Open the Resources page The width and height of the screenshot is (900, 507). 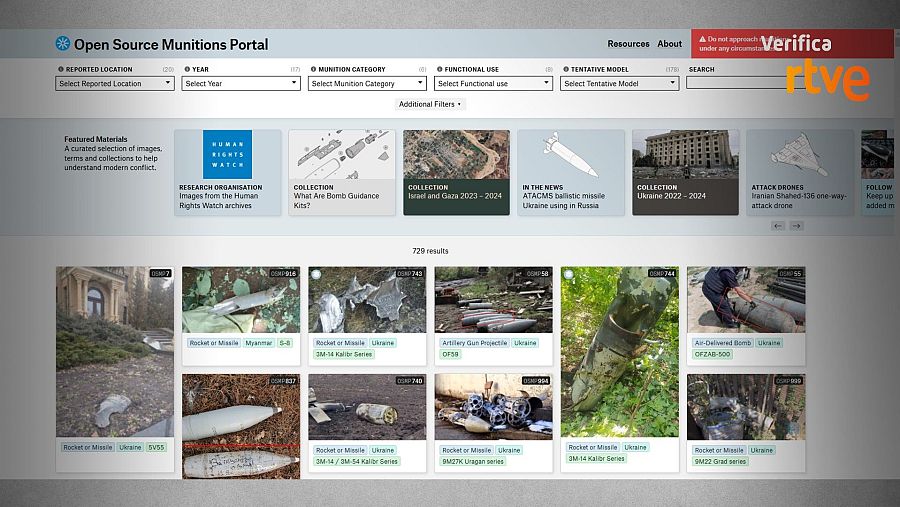click(x=629, y=44)
